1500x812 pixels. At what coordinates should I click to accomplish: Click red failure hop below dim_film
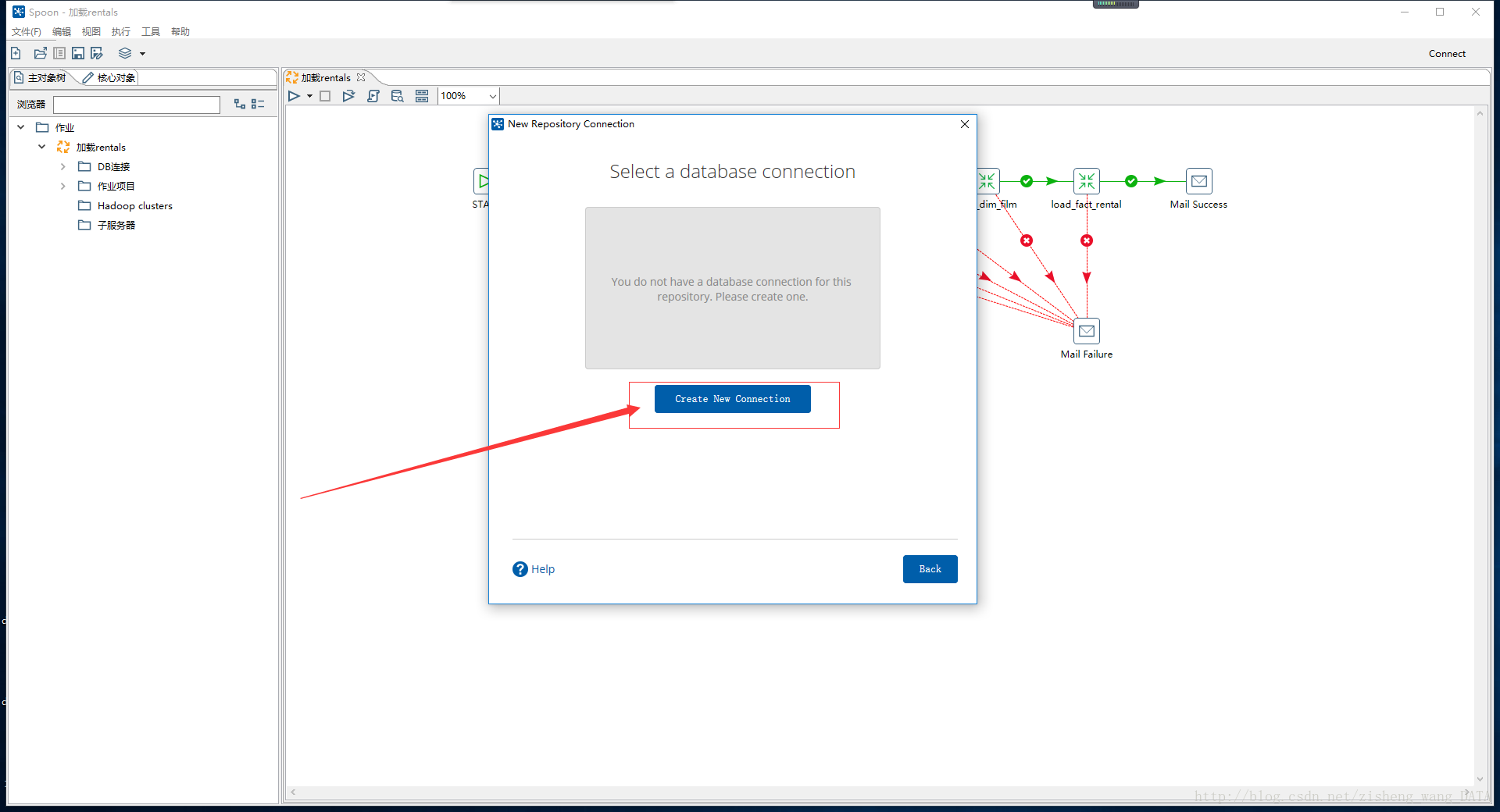click(1027, 240)
